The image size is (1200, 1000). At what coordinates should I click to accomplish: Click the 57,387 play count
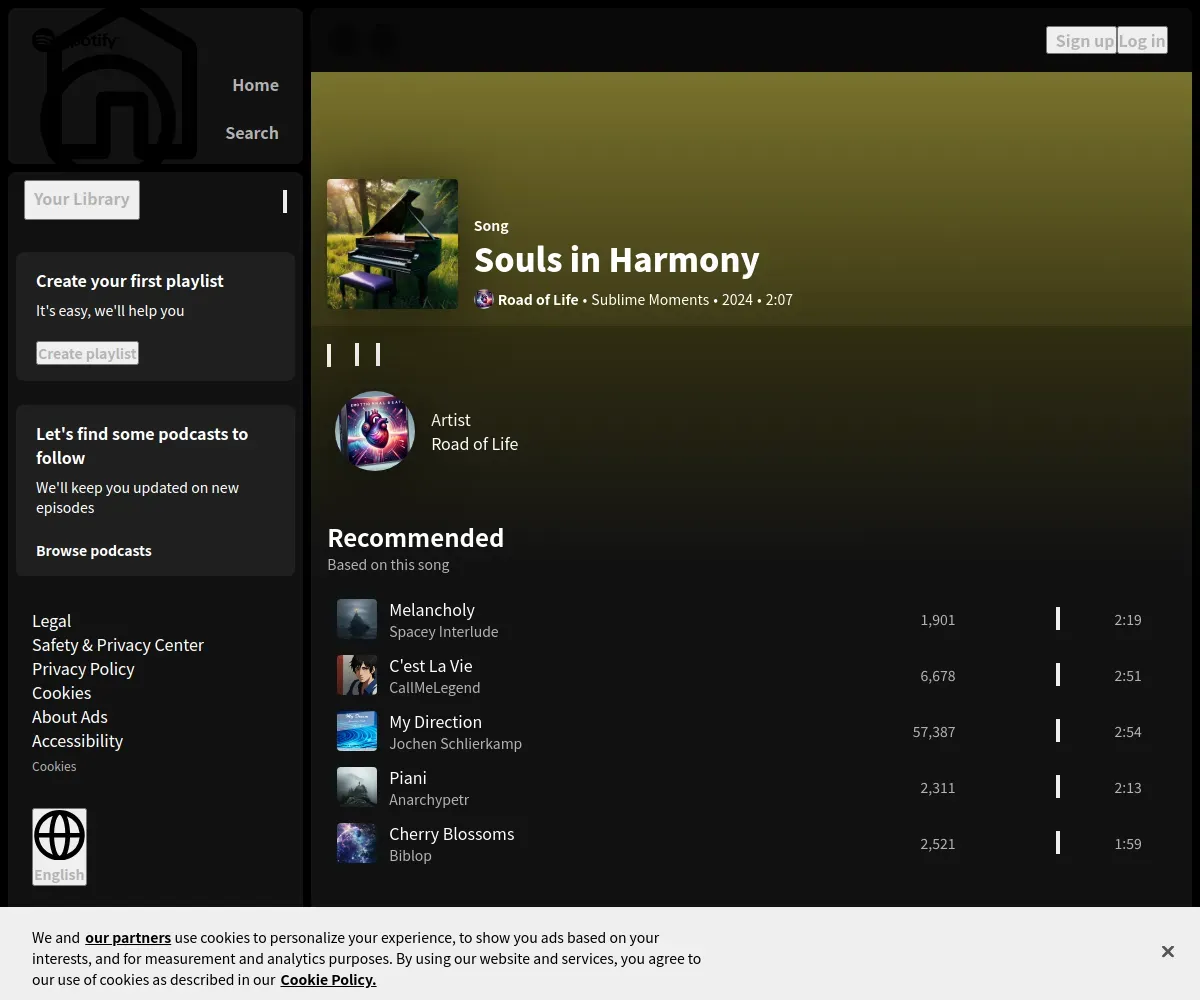click(934, 732)
